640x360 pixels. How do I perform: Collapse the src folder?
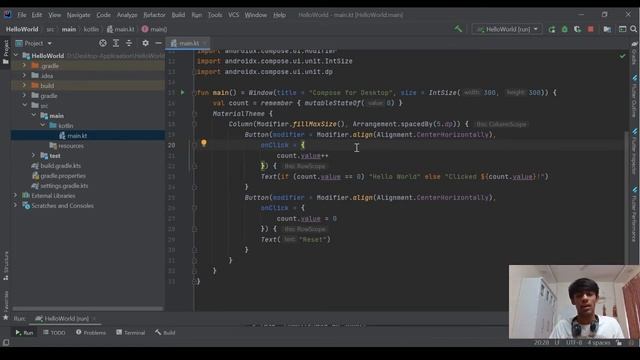(x=24, y=105)
